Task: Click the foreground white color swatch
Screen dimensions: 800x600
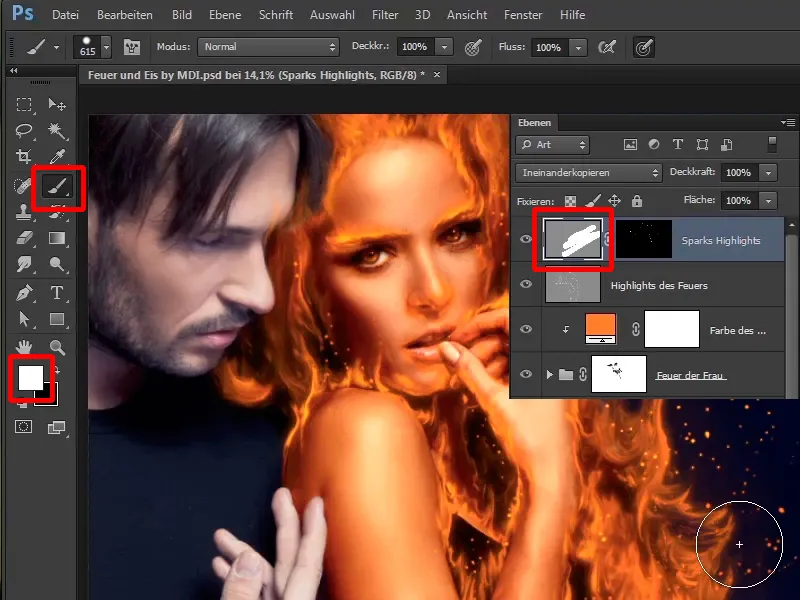Action: click(x=30, y=377)
